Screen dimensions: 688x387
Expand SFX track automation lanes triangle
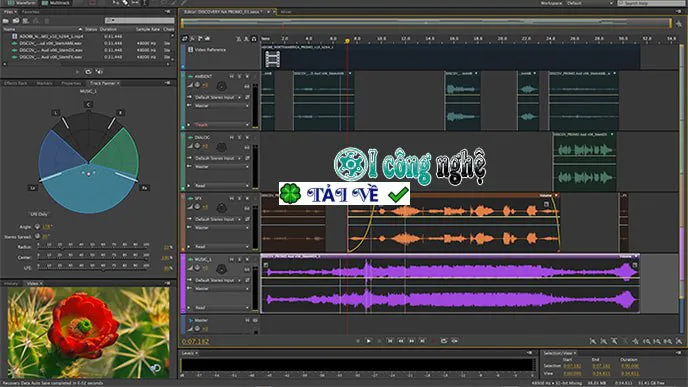(x=189, y=247)
